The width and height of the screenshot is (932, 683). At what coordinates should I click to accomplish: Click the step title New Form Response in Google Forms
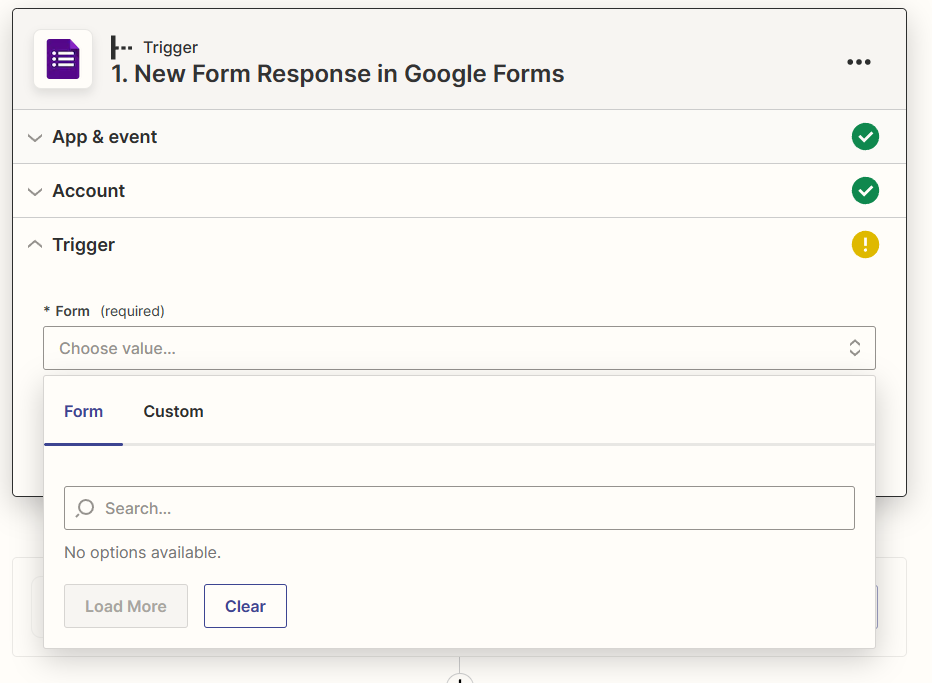[x=338, y=74]
